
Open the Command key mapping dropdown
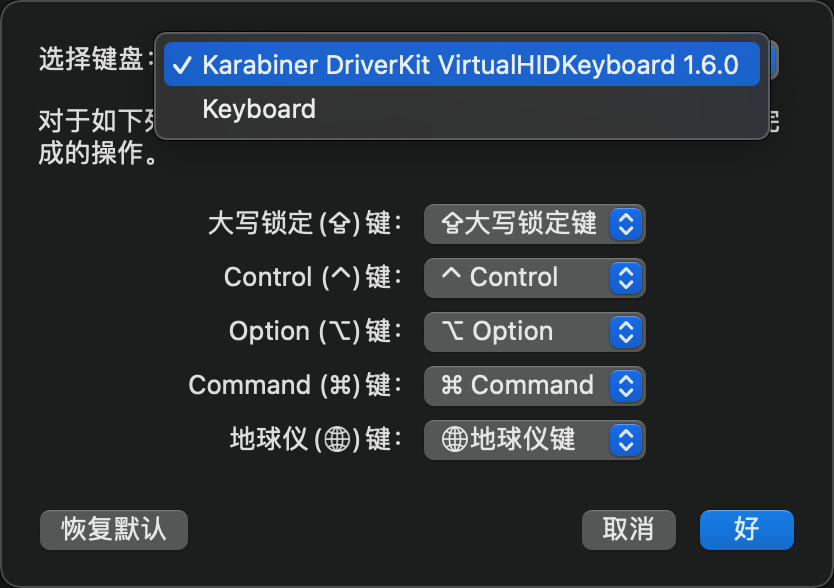[535, 386]
